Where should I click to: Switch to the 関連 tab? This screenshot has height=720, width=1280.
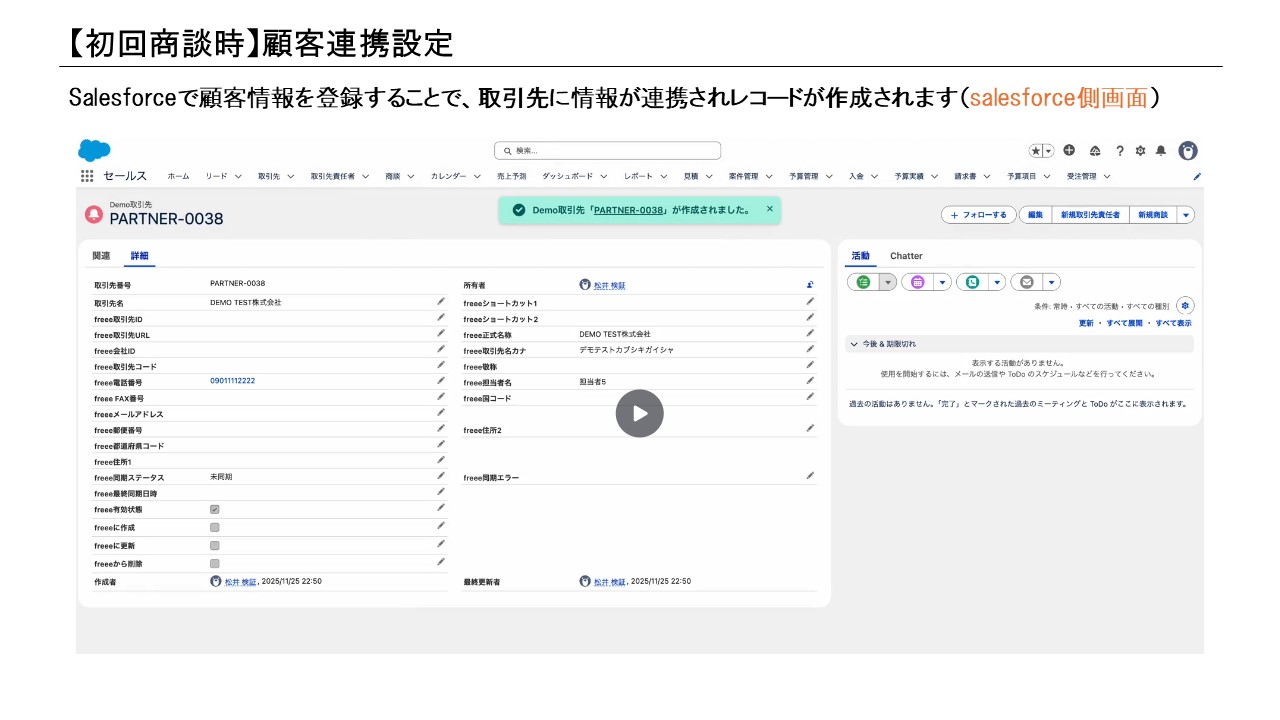point(101,255)
